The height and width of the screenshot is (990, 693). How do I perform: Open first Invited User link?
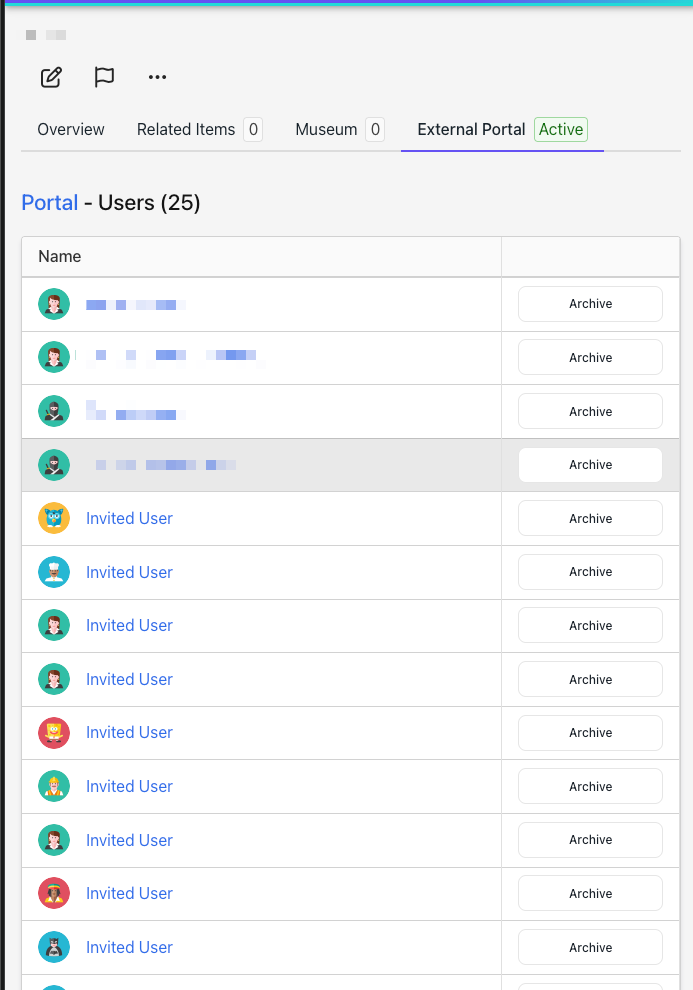tap(129, 518)
